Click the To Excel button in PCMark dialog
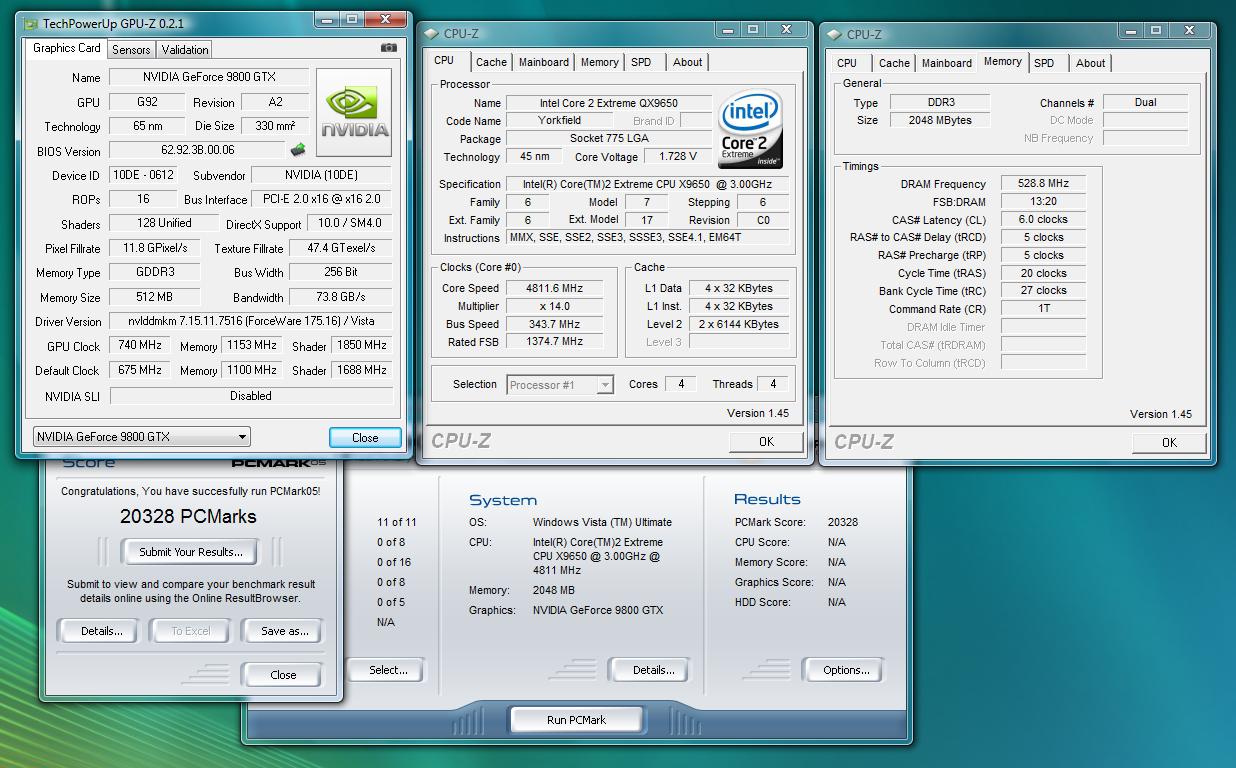Image resolution: width=1236 pixels, height=768 pixels. click(190, 631)
